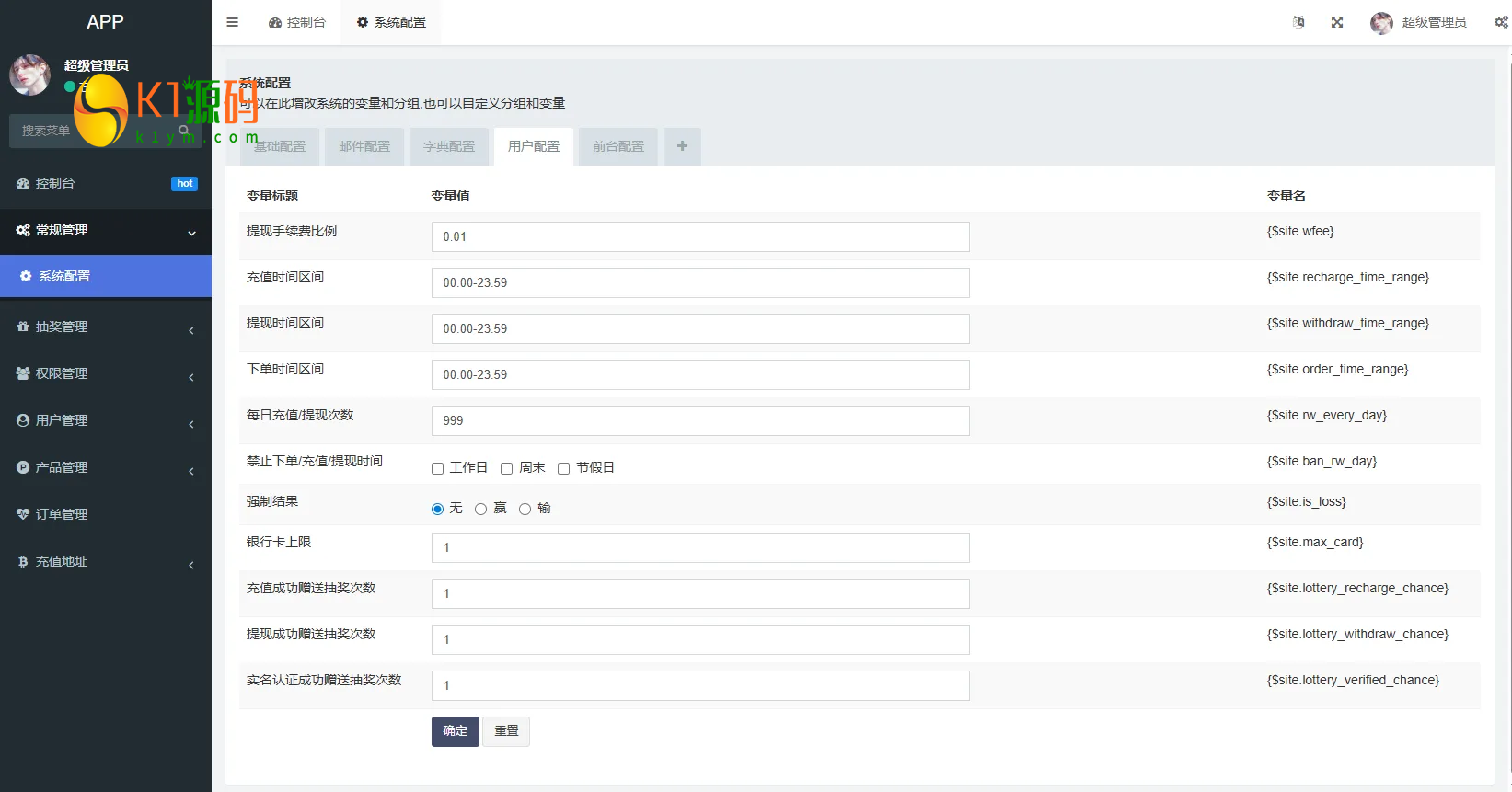Click the 常规管理 cogs icon in sidebar
Screen dimensions: 1512x792
[x=23, y=230]
